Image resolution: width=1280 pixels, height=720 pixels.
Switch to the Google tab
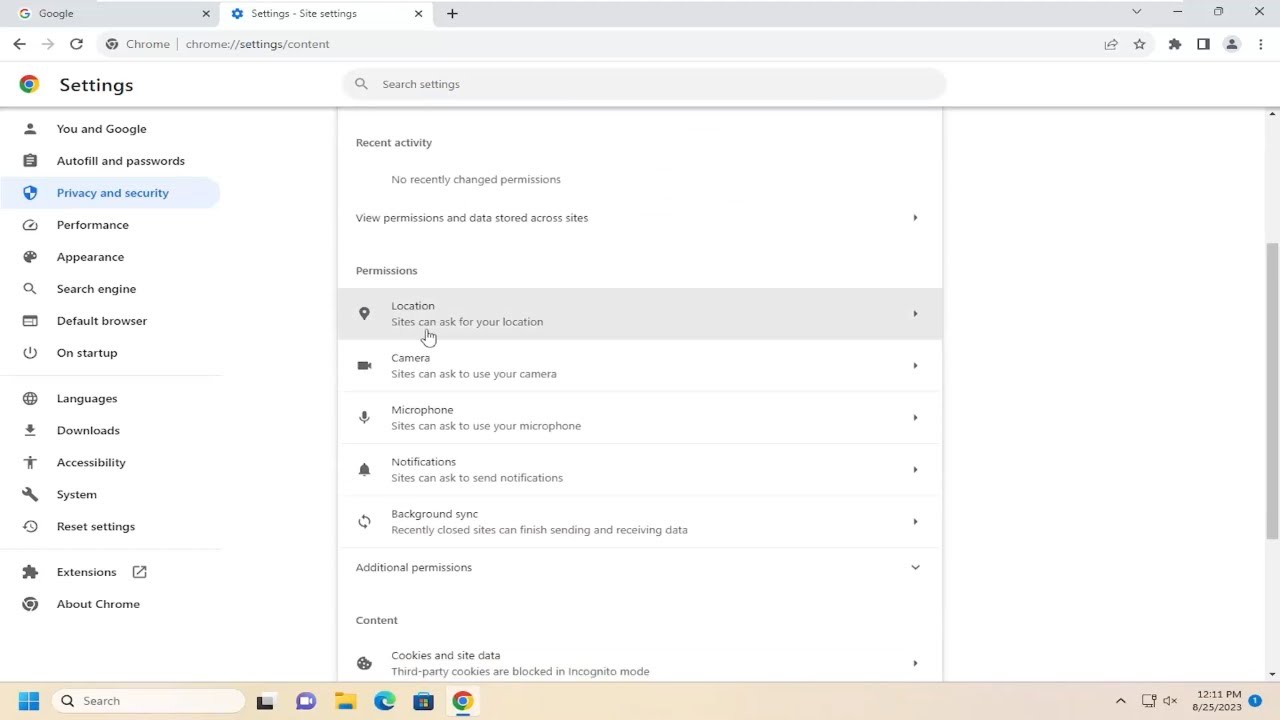(110, 13)
